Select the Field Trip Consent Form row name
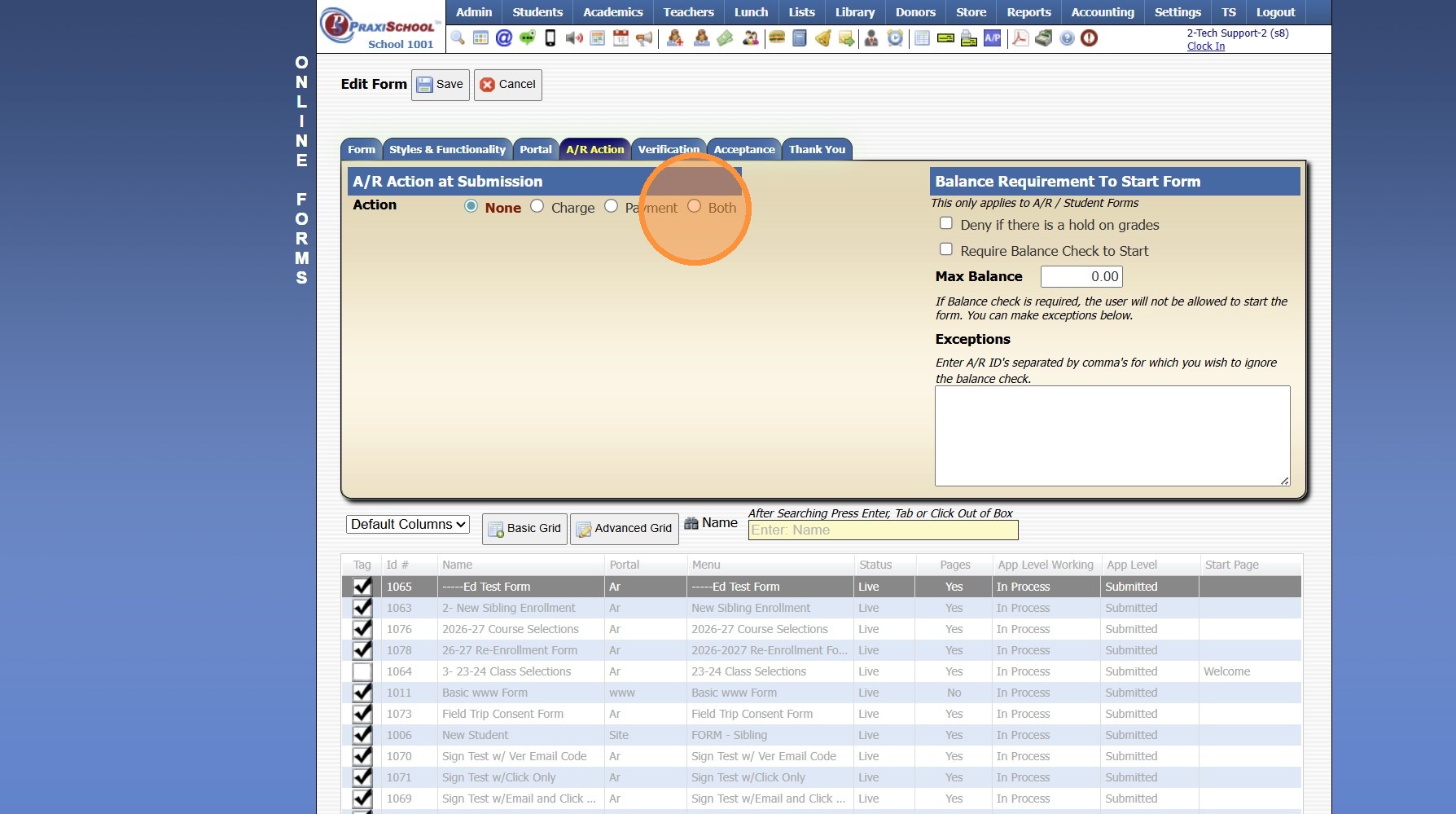Viewport: 1456px width, 814px height. tap(502, 714)
